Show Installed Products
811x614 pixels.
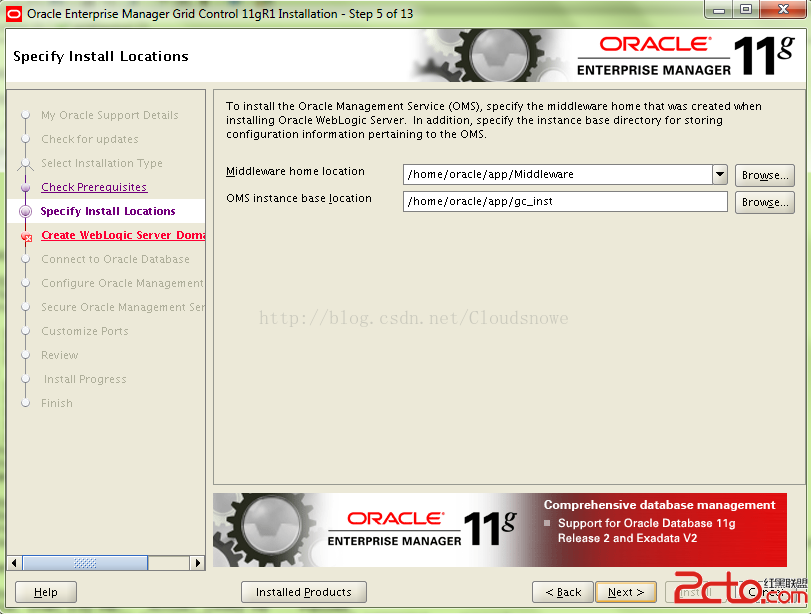[304, 592]
